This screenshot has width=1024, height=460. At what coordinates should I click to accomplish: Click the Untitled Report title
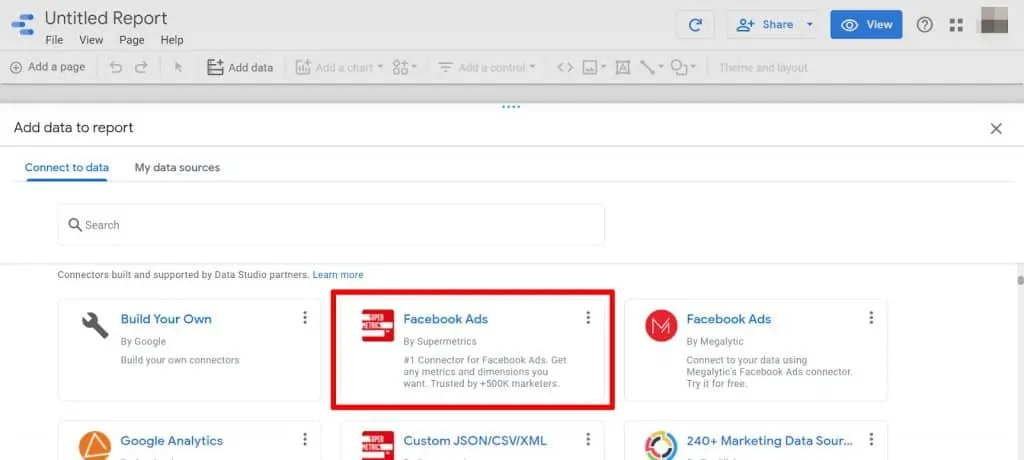point(106,18)
